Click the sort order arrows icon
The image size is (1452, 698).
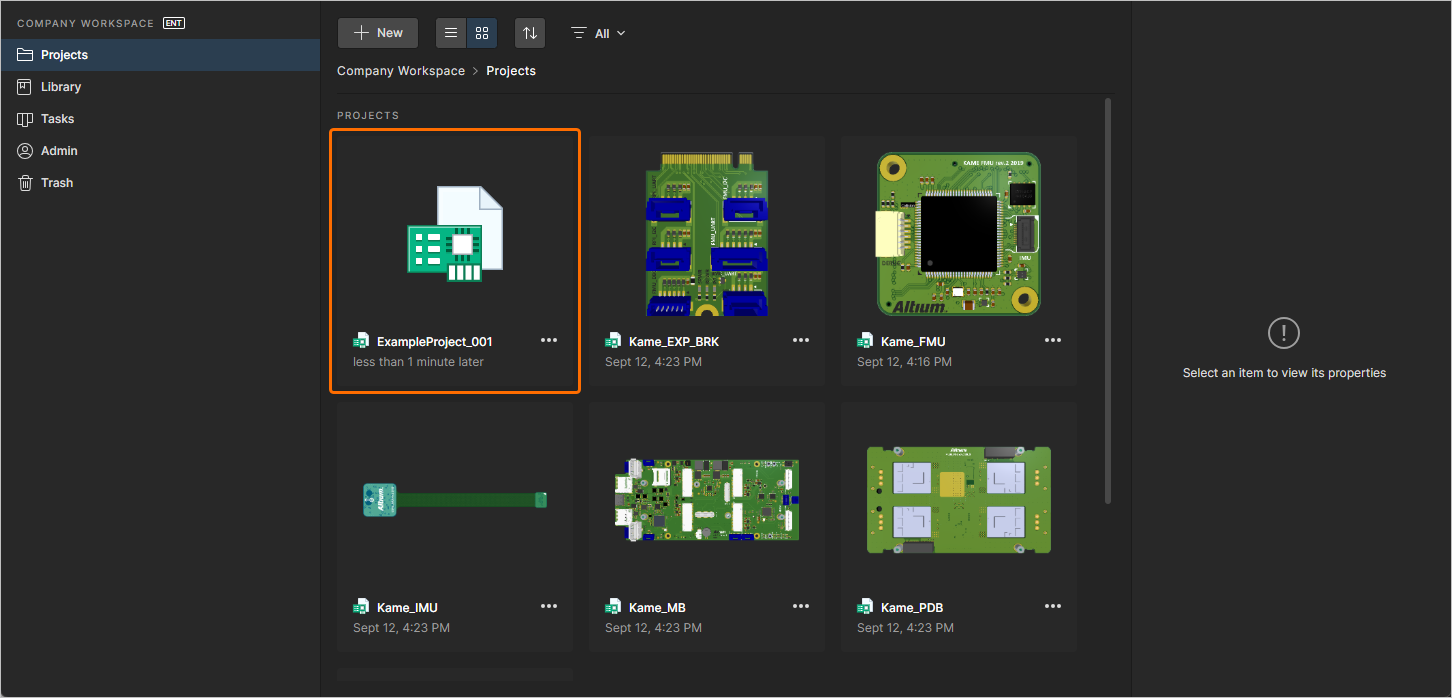tap(529, 32)
